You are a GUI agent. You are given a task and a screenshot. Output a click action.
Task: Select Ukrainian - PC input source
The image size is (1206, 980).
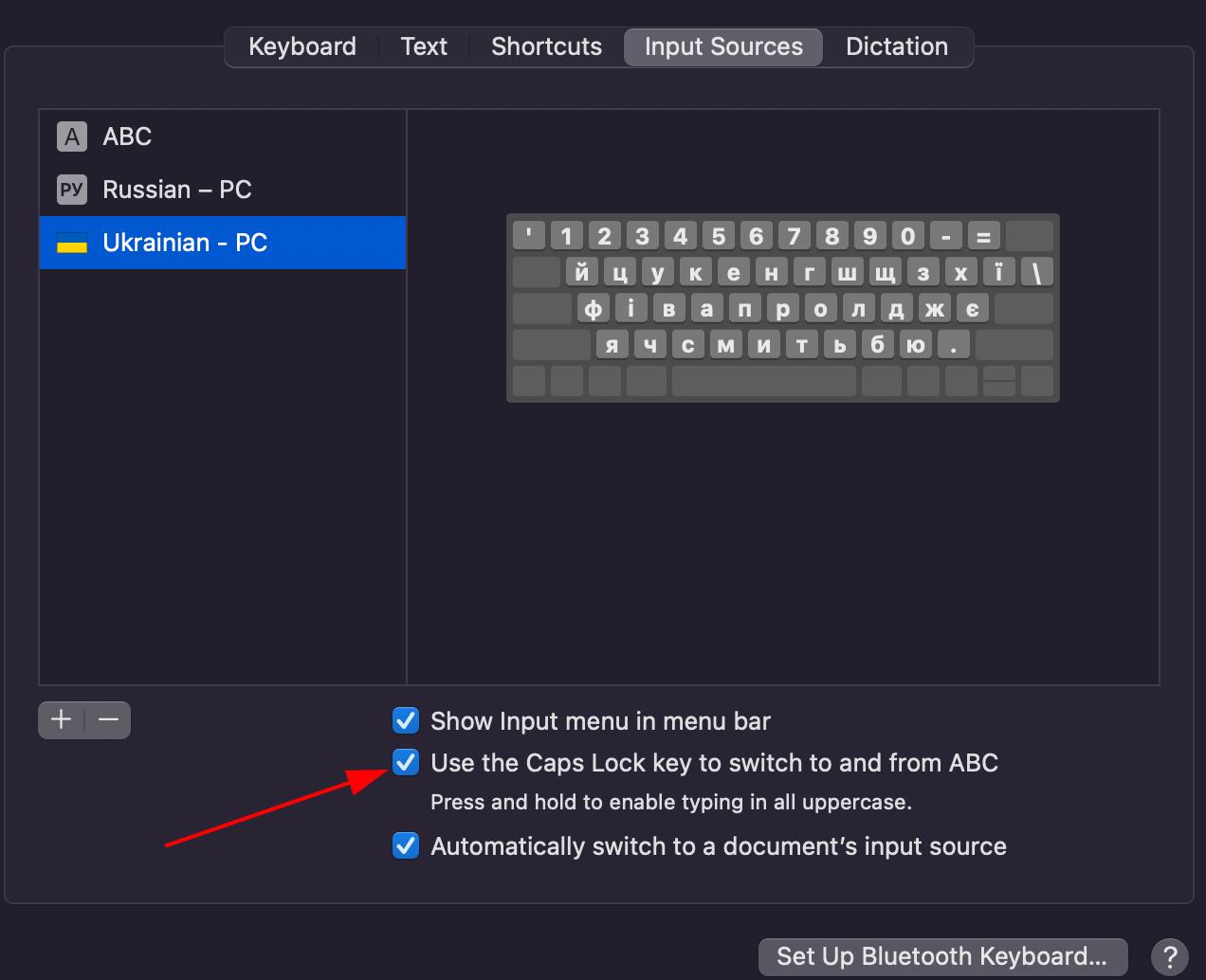click(185, 243)
